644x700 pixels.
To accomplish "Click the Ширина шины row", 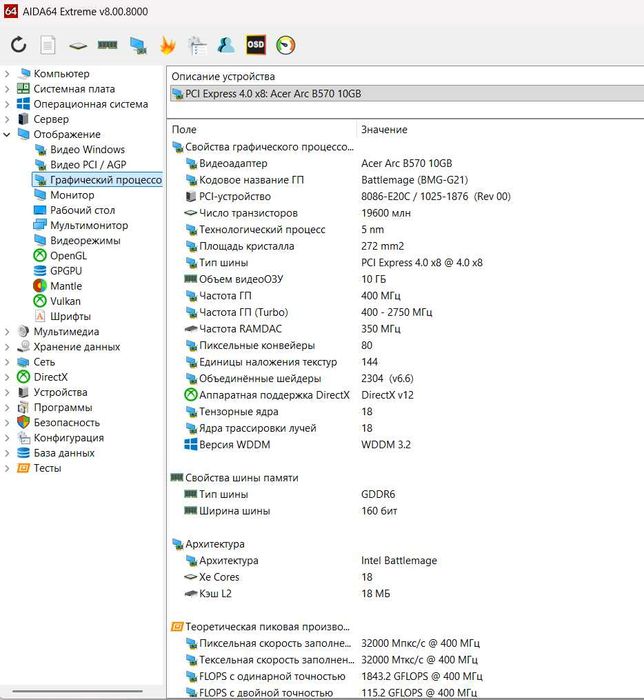I will pyautogui.click(x=406, y=511).
